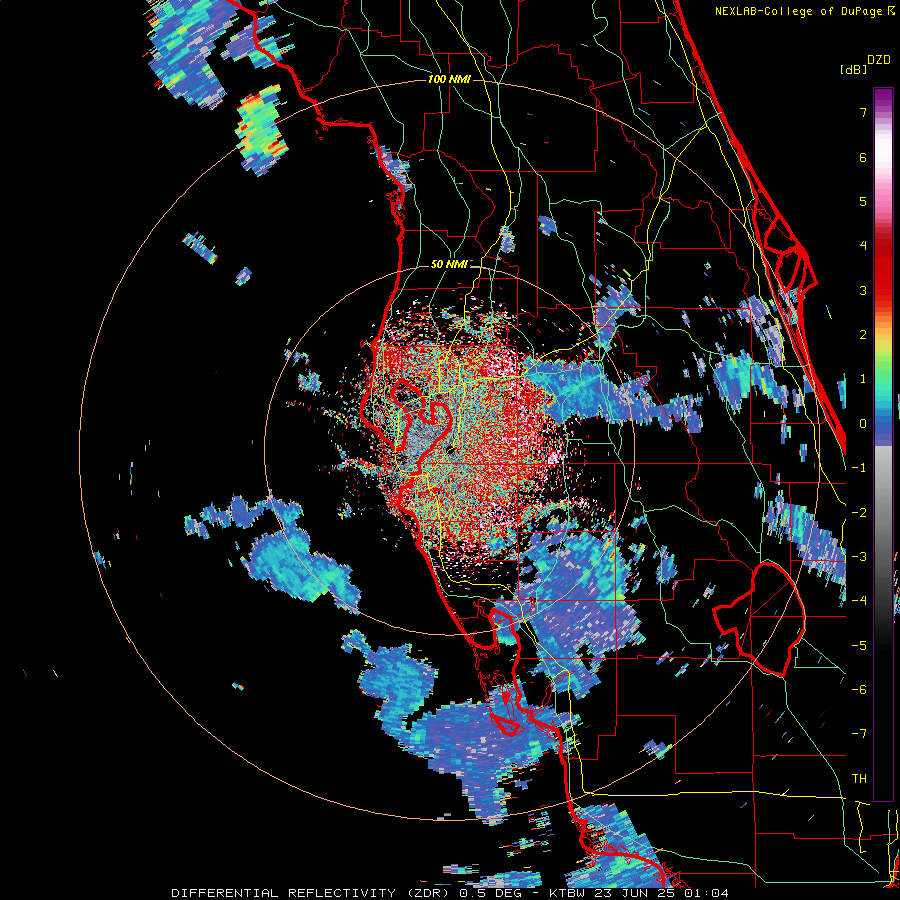Click the positive 7 tick on color scale

863,112
